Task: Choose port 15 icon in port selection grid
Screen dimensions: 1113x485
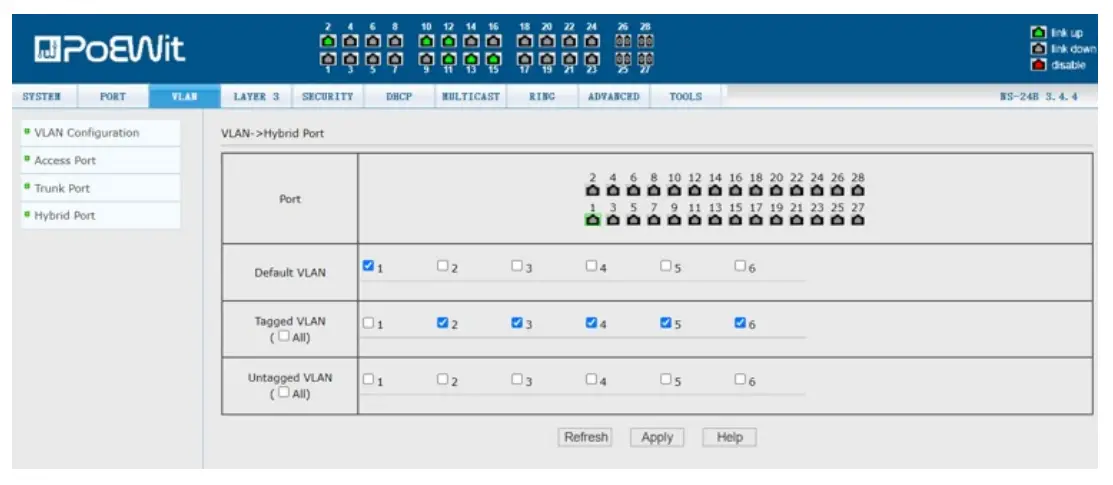Action: 736,220
